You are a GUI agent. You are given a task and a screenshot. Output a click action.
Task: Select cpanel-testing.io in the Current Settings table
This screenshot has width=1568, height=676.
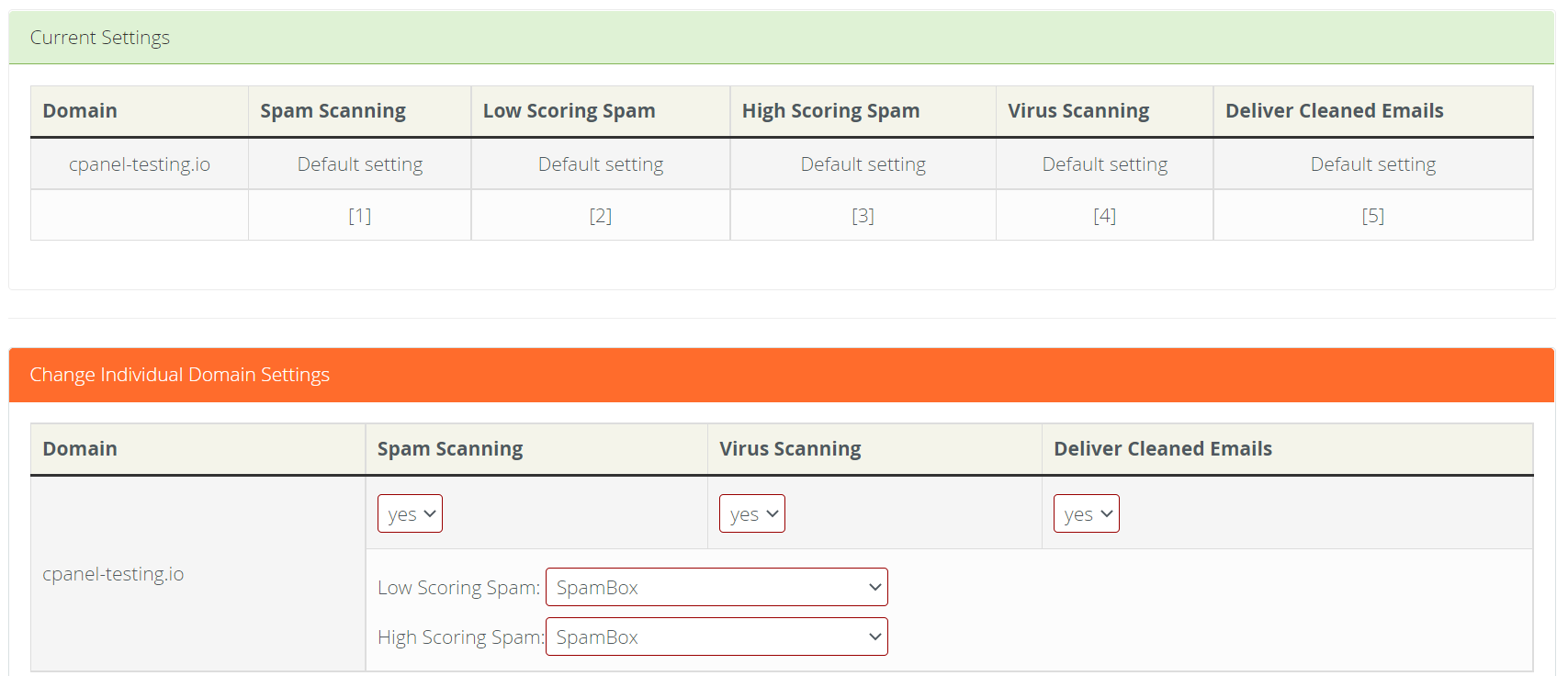pos(140,164)
